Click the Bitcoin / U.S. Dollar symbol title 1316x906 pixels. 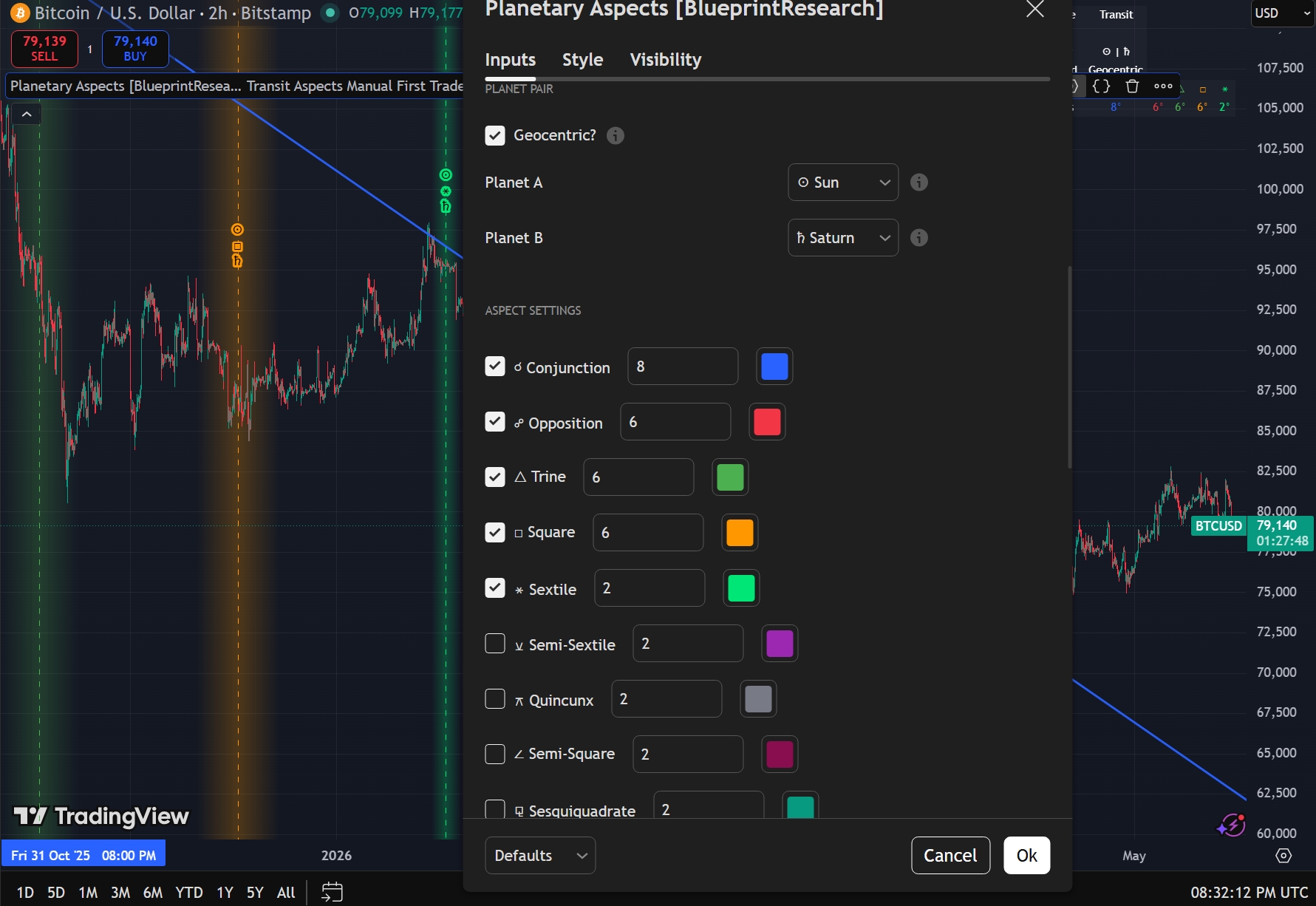(x=115, y=13)
